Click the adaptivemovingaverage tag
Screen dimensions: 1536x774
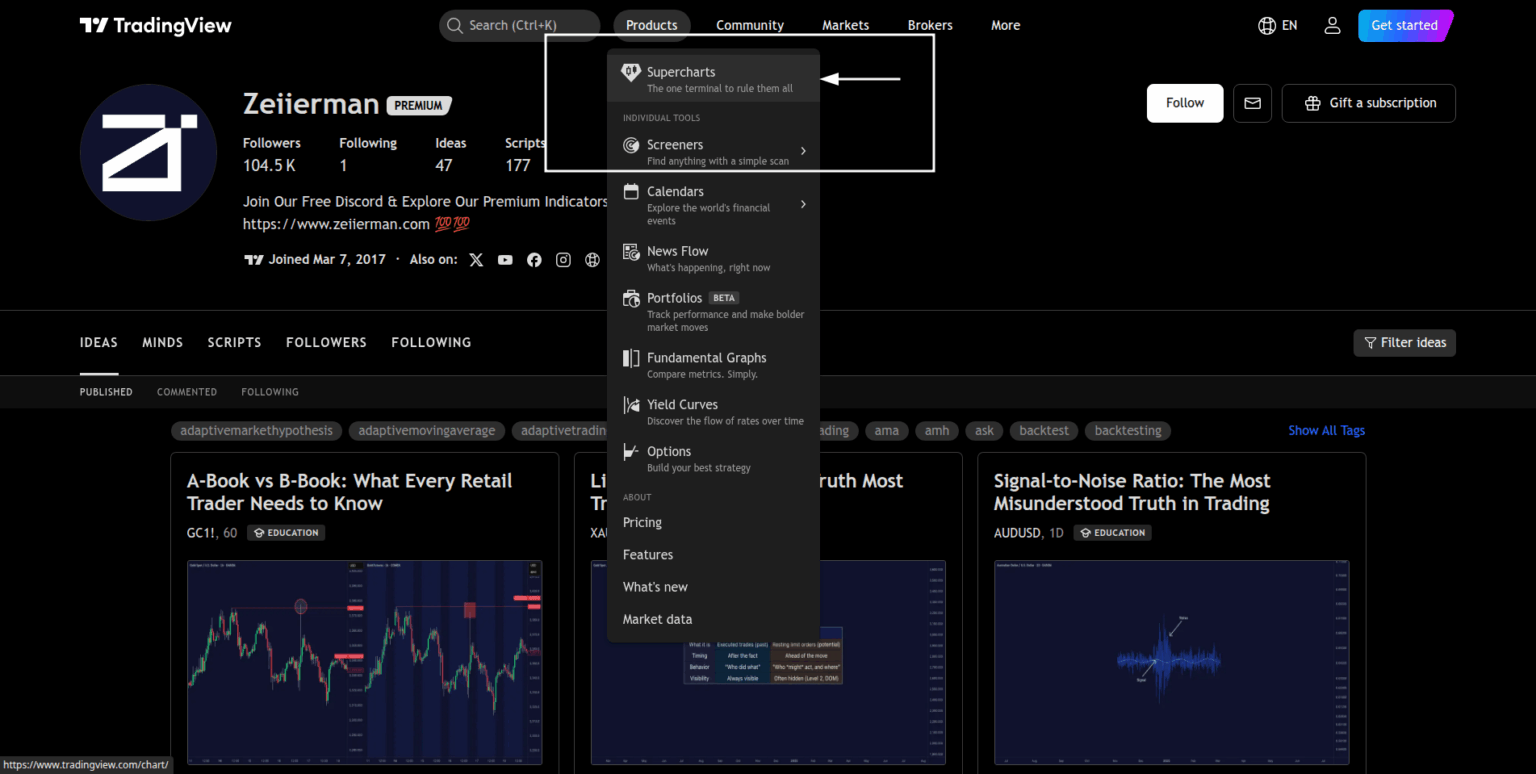point(427,431)
